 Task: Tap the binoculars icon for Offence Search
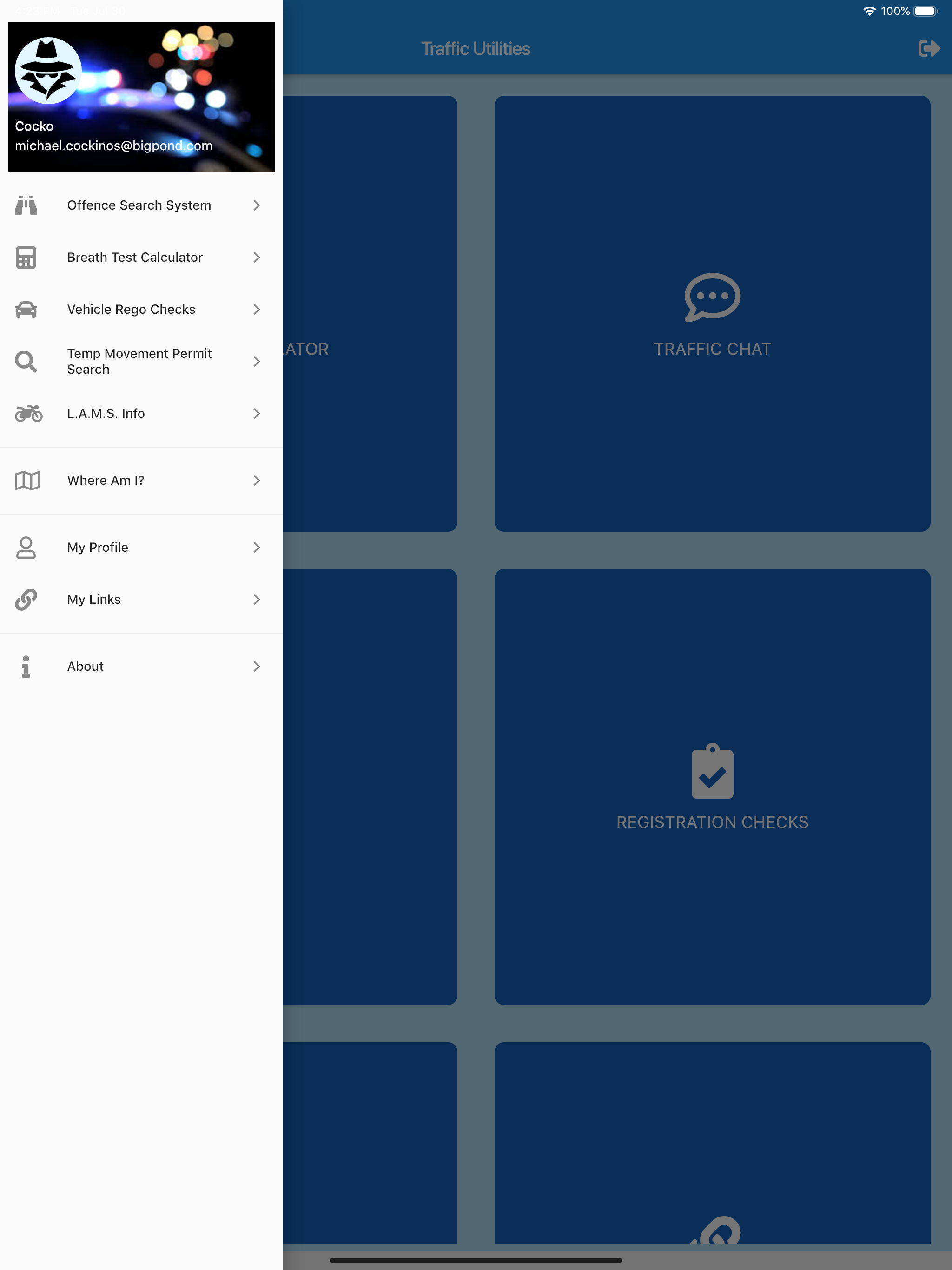(x=26, y=205)
